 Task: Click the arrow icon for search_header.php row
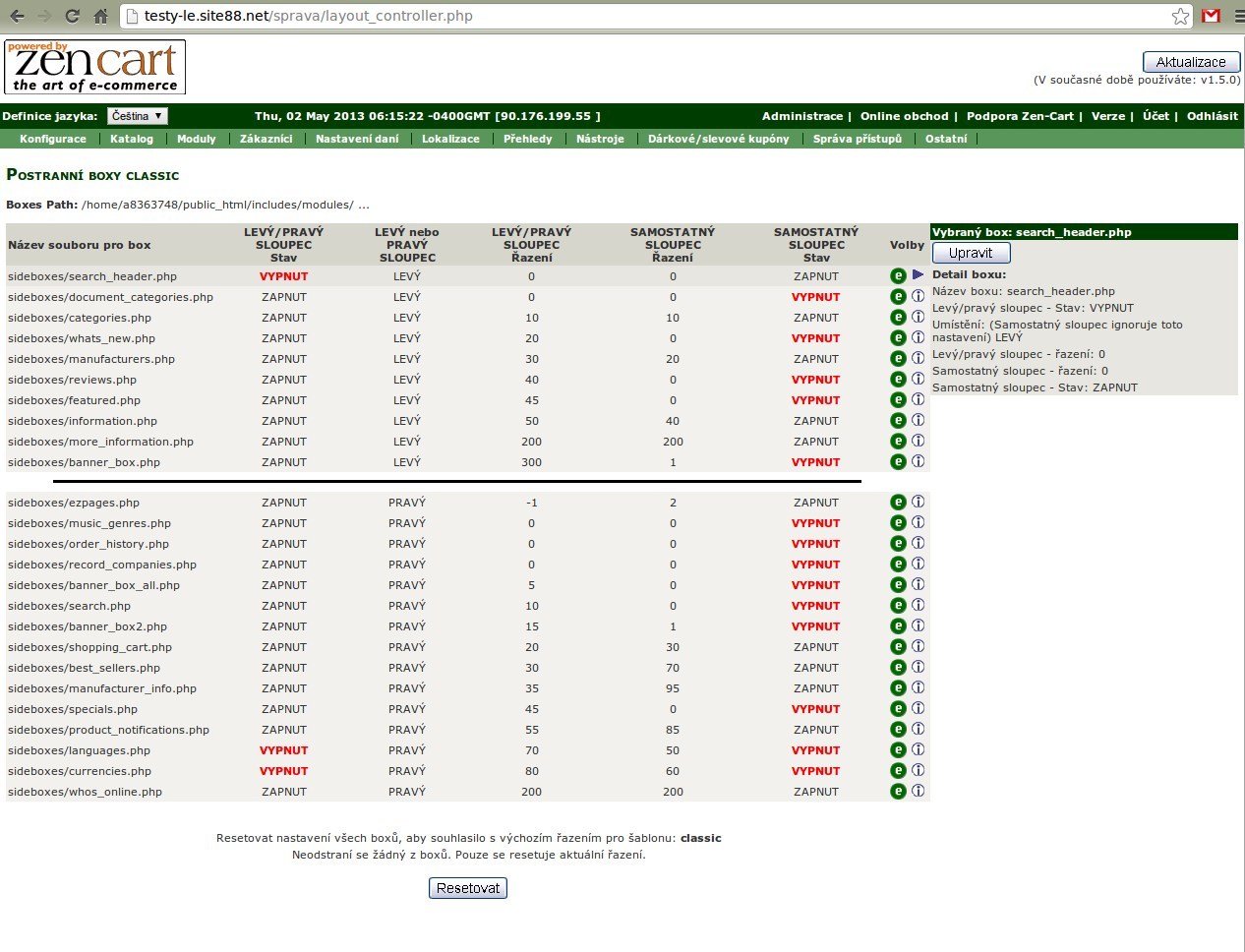click(x=918, y=275)
